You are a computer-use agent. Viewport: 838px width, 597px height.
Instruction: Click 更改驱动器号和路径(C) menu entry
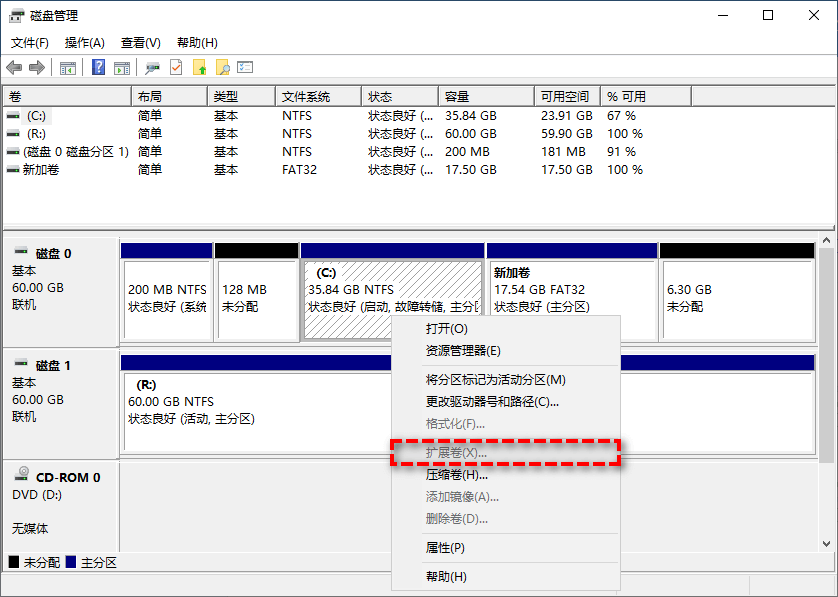click(x=492, y=402)
